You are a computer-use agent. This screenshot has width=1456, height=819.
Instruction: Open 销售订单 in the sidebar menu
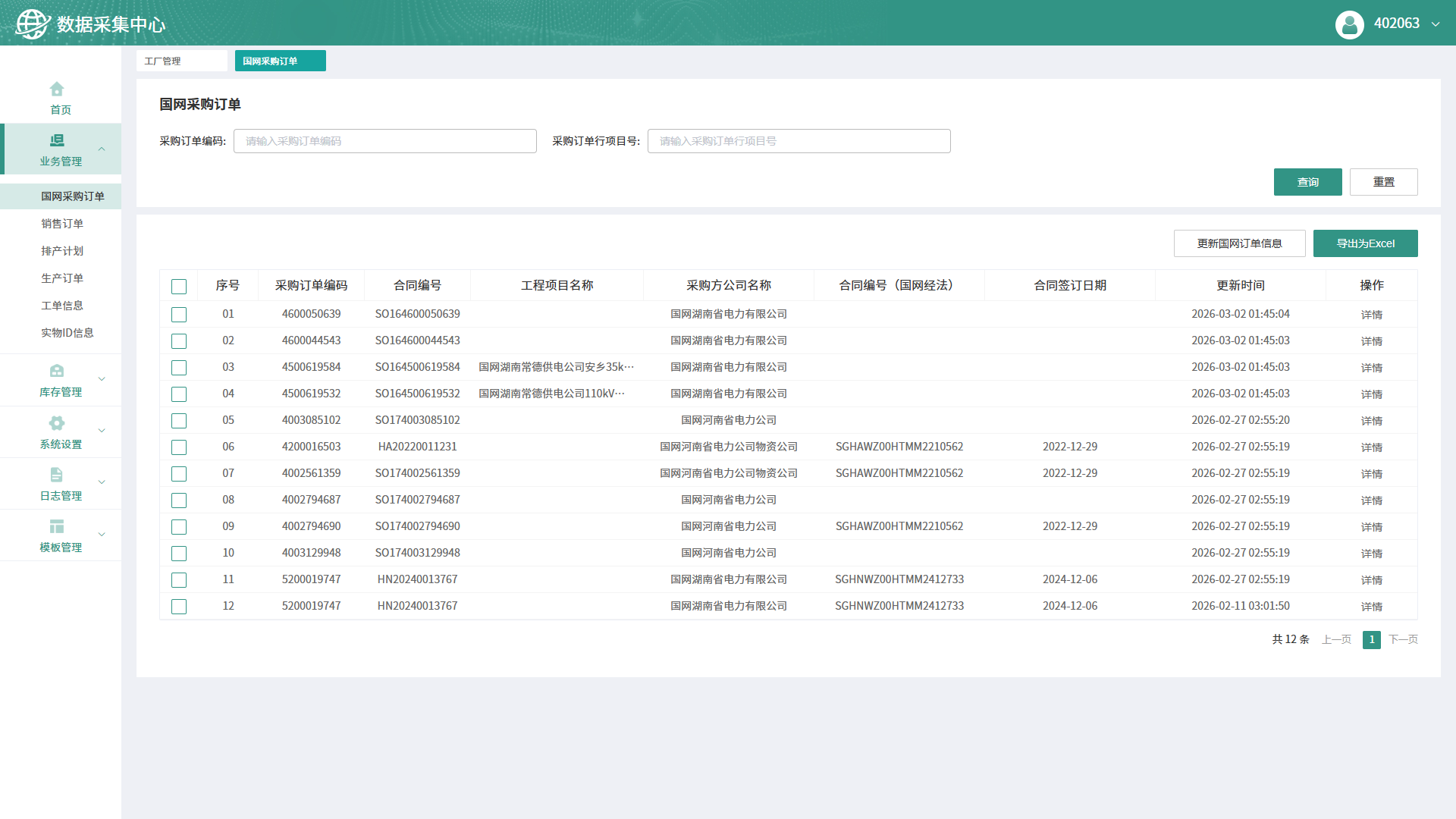(x=62, y=224)
